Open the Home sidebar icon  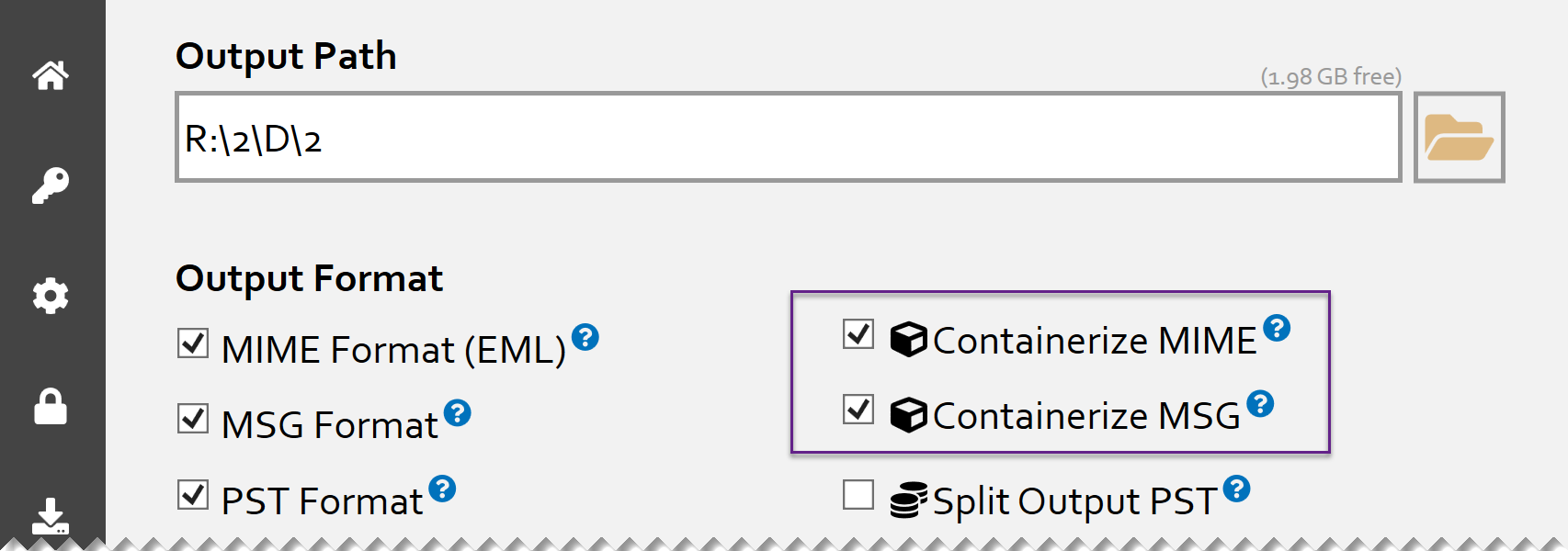(51, 75)
